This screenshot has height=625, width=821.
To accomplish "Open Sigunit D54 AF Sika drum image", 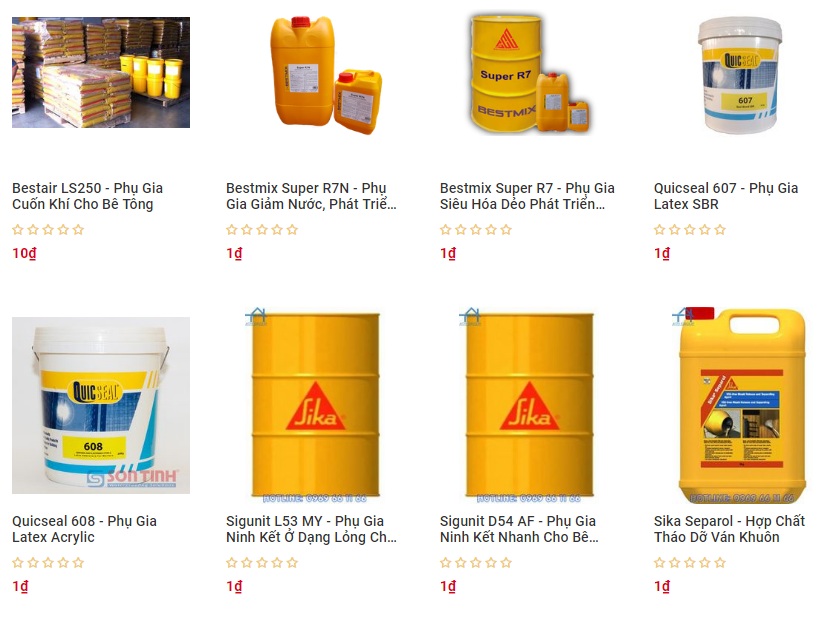I will 529,405.
